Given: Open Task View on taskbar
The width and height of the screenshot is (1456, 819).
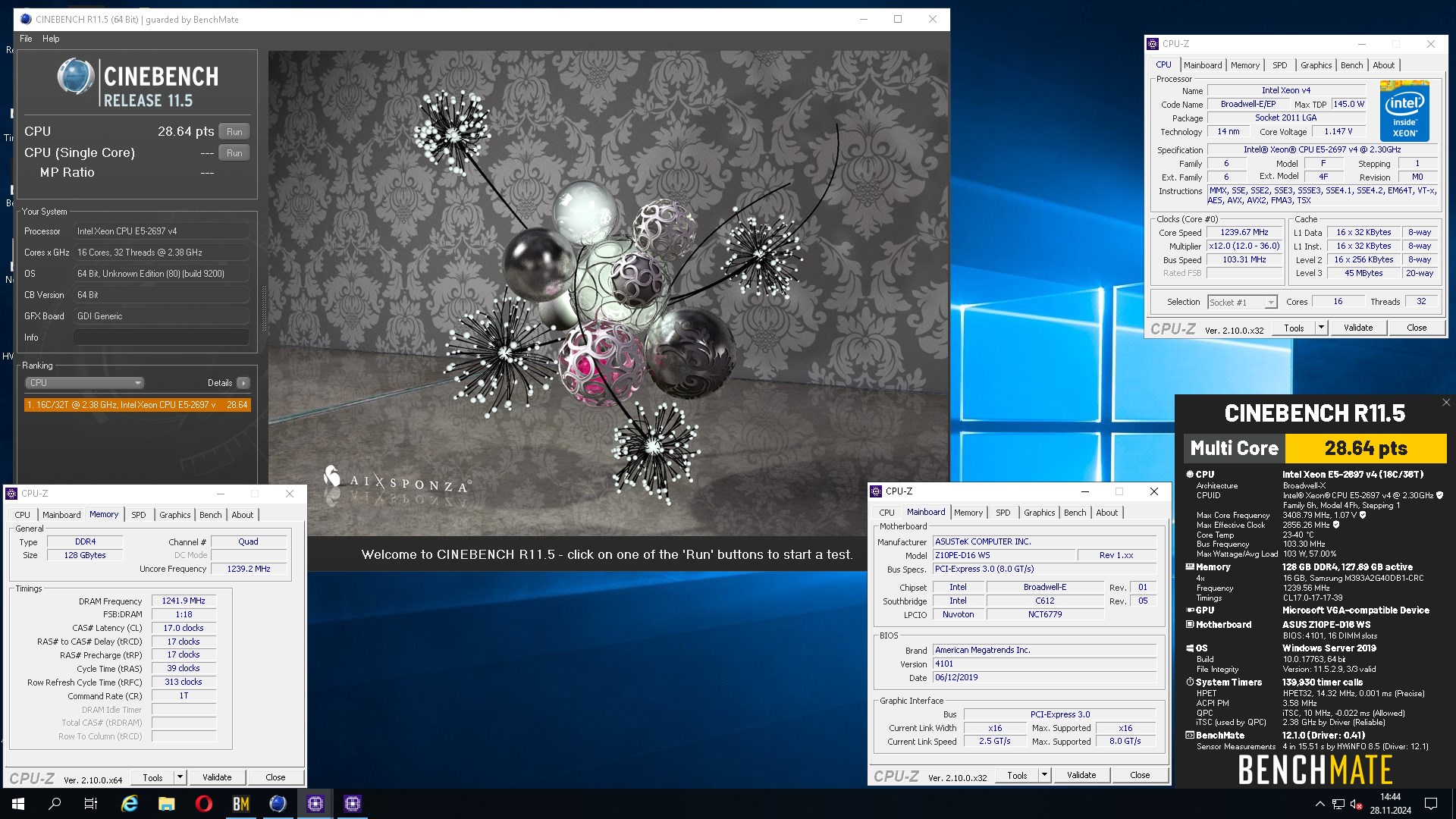Looking at the screenshot, I should click(91, 804).
